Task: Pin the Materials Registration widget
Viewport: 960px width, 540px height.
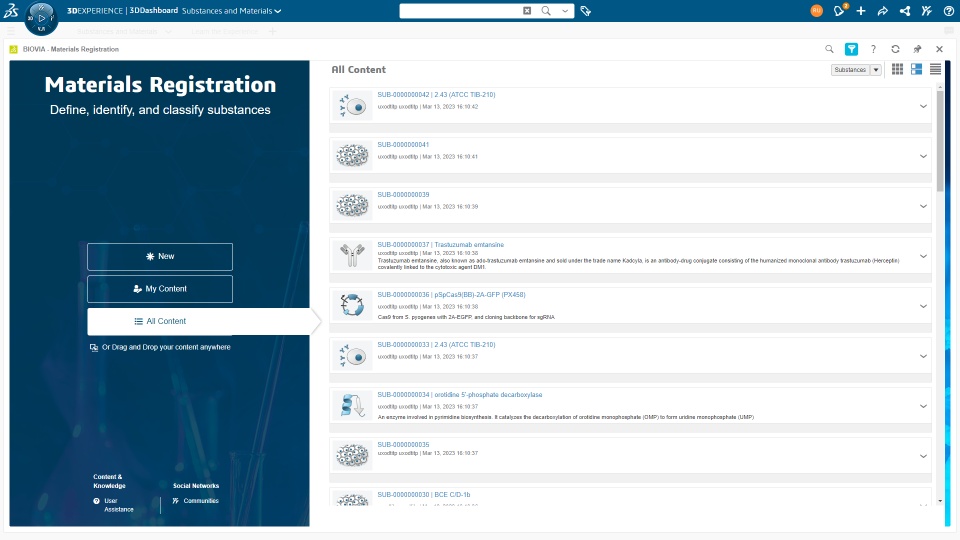Action: (917, 49)
